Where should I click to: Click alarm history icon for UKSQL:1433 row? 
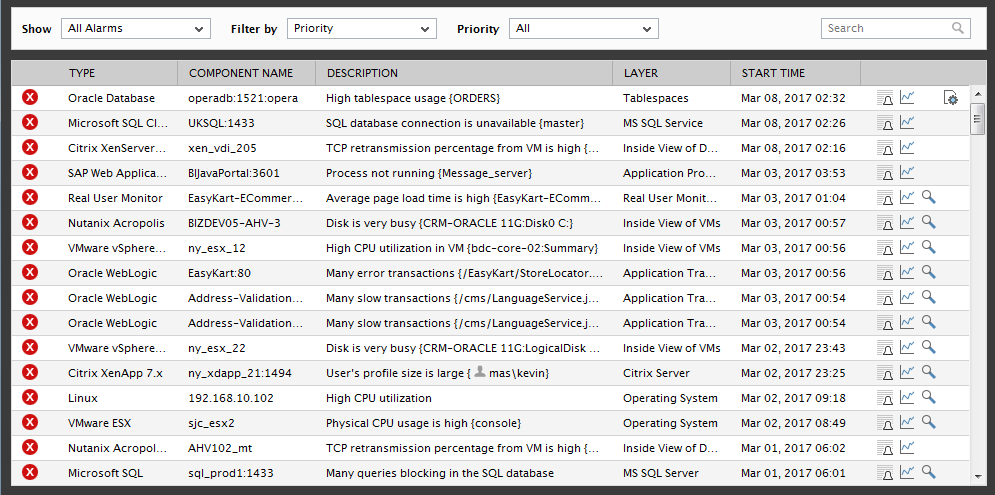coord(885,123)
